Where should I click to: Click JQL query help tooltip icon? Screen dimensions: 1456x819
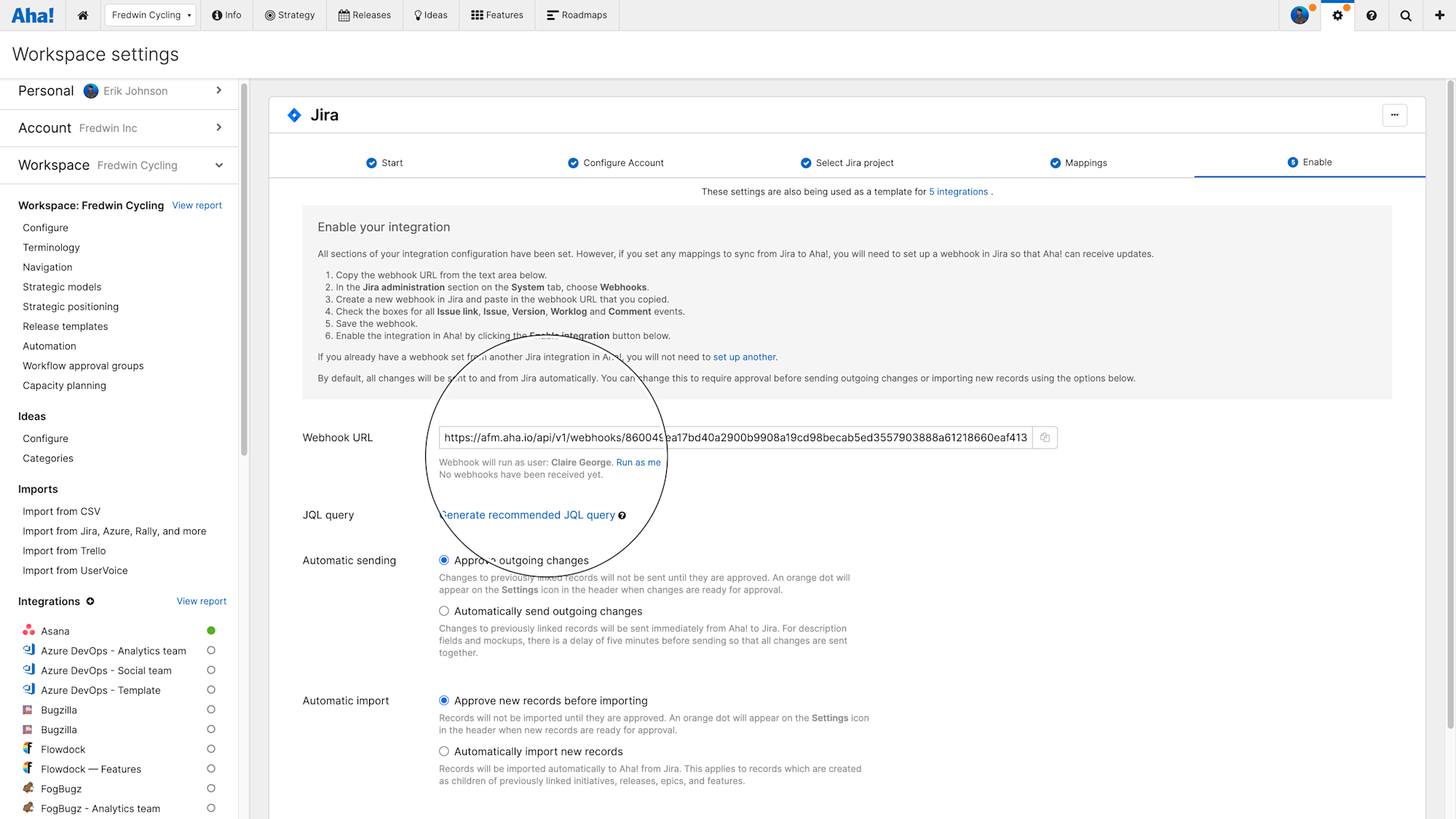pos(622,515)
